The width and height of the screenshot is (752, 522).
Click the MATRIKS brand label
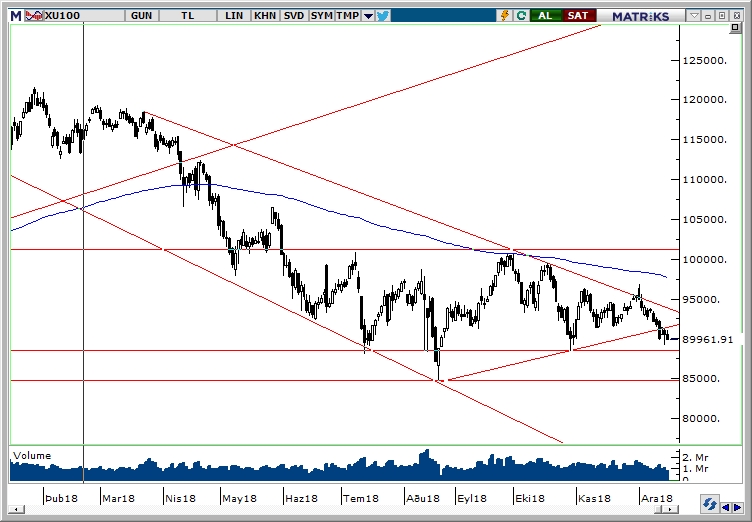[x=640, y=16]
